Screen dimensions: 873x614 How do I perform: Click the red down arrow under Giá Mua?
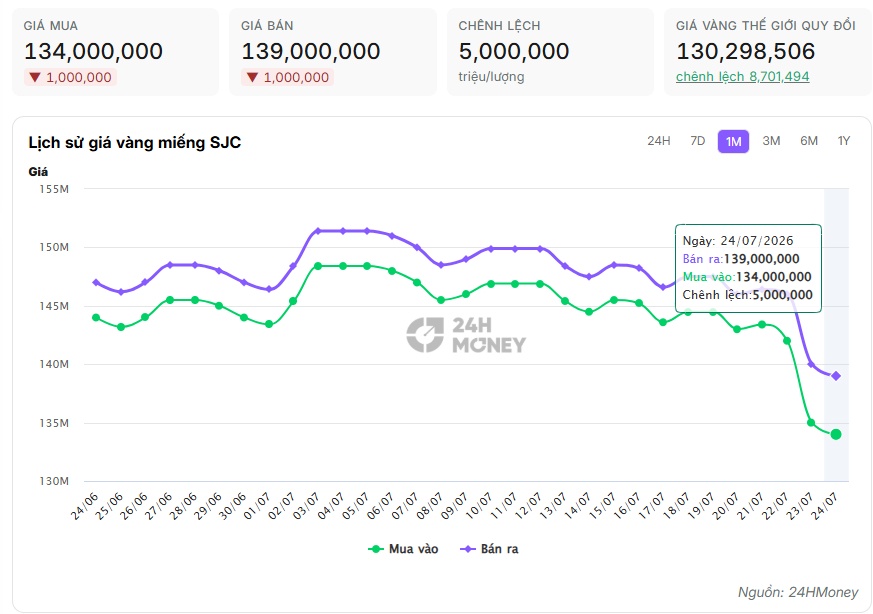click(x=35, y=77)
